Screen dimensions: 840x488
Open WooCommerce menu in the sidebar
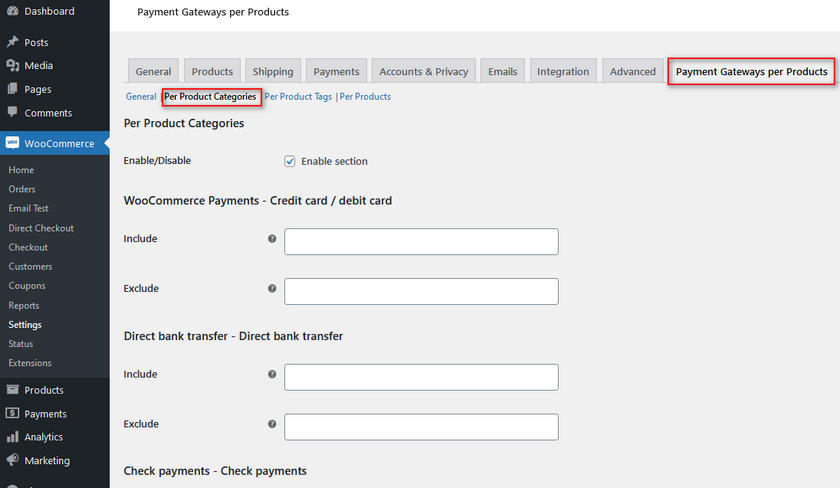55,143
